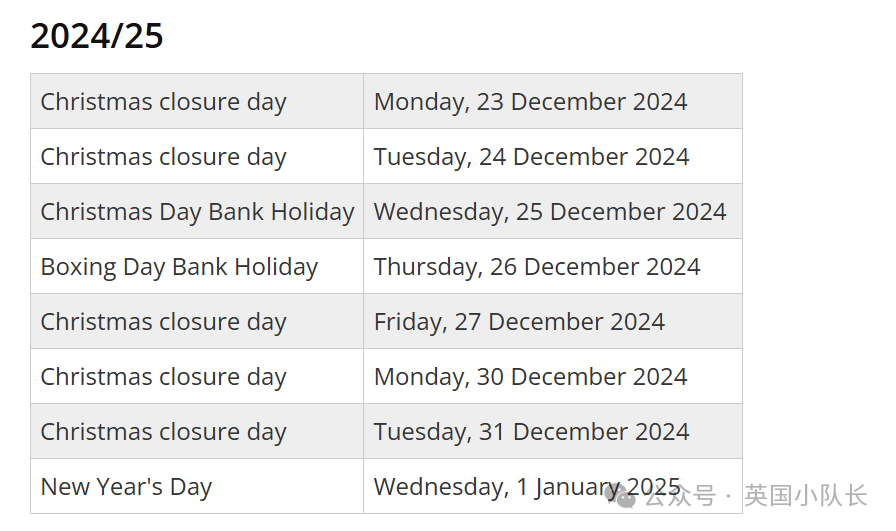
Task: Click first Christmas closure day label
Action: pyautogui.click(x=163, y=102)
